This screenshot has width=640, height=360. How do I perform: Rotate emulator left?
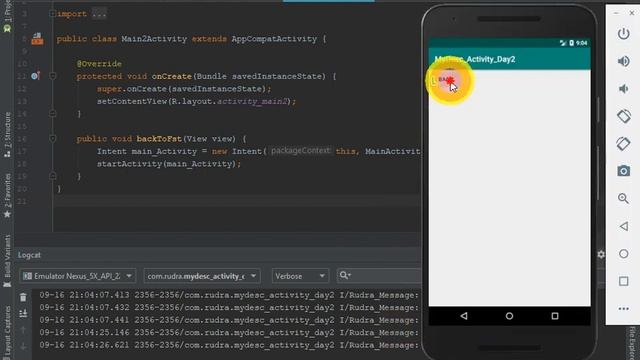click(623, 116)
